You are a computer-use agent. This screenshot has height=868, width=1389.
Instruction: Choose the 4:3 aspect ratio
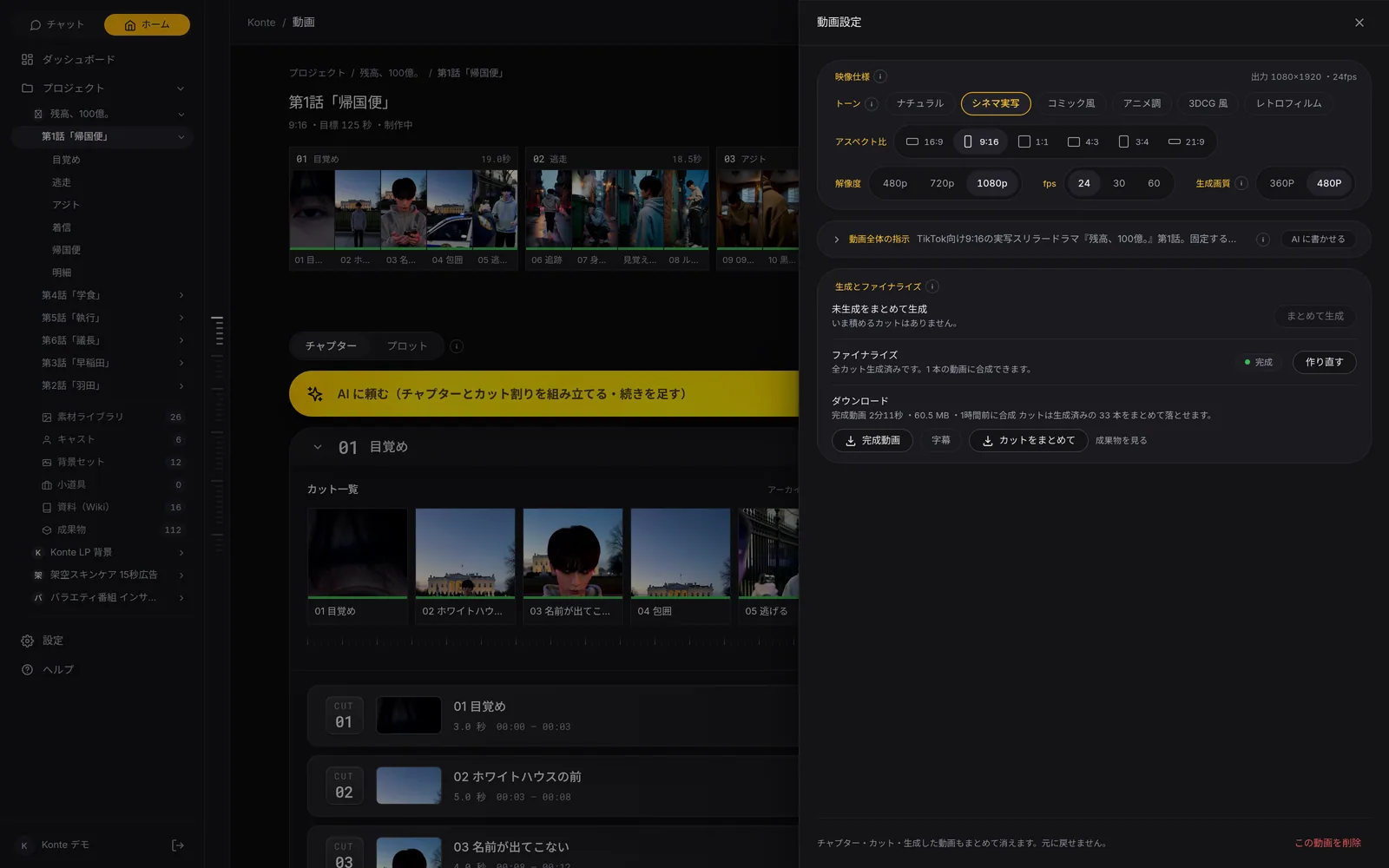(x=1083, y=141)
